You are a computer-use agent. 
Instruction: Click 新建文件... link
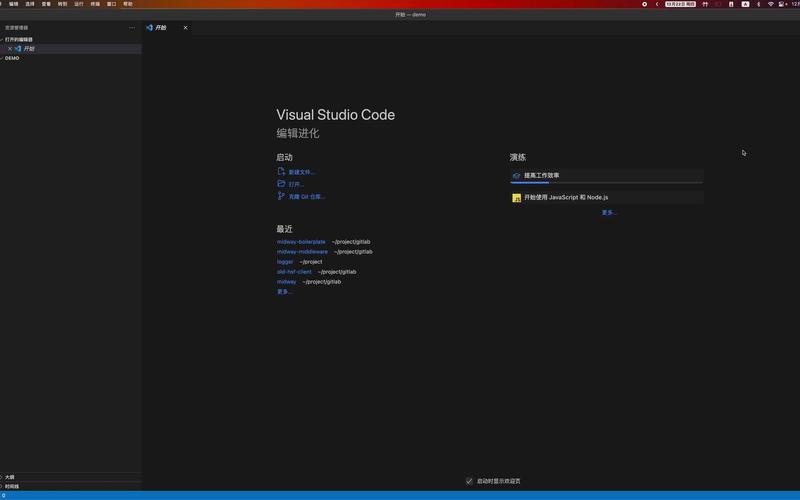(x=302, y=172)
